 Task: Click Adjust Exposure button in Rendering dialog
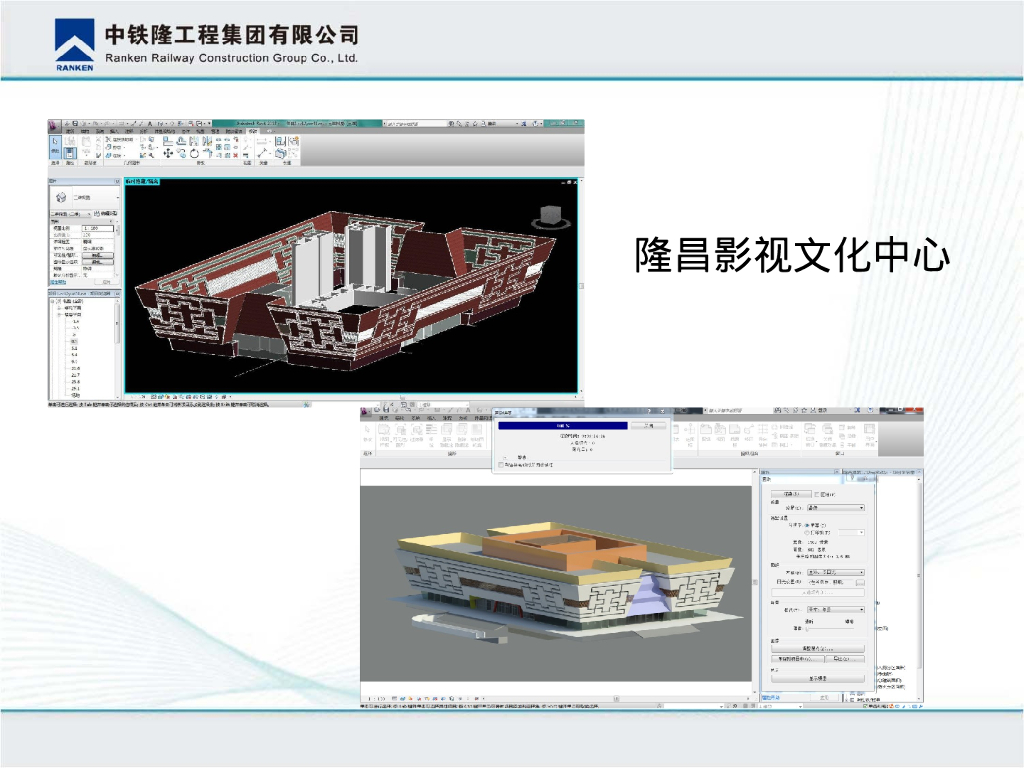[x=818, y=648]
